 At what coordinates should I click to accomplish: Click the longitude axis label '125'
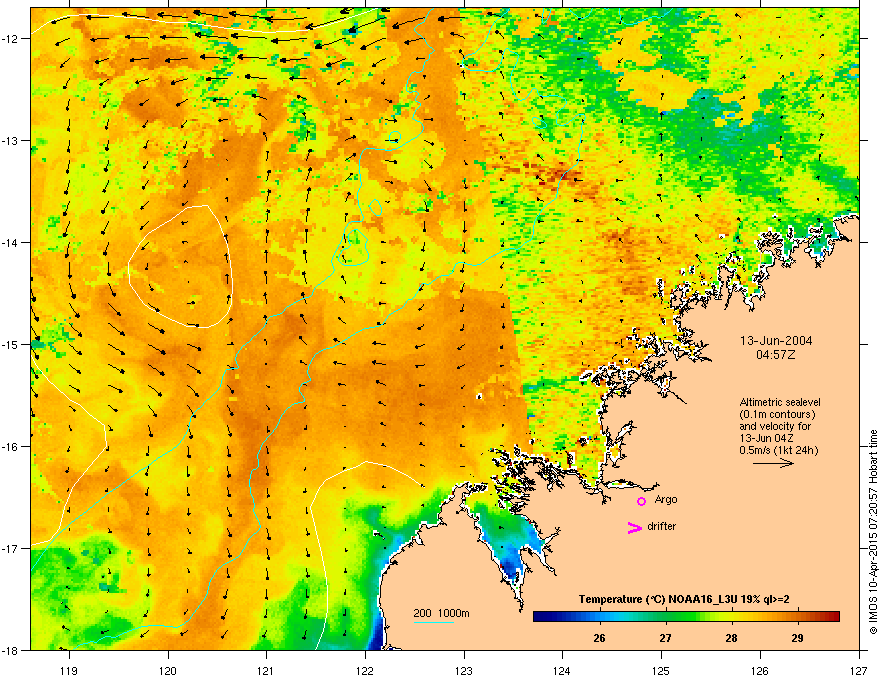(661, 670)
